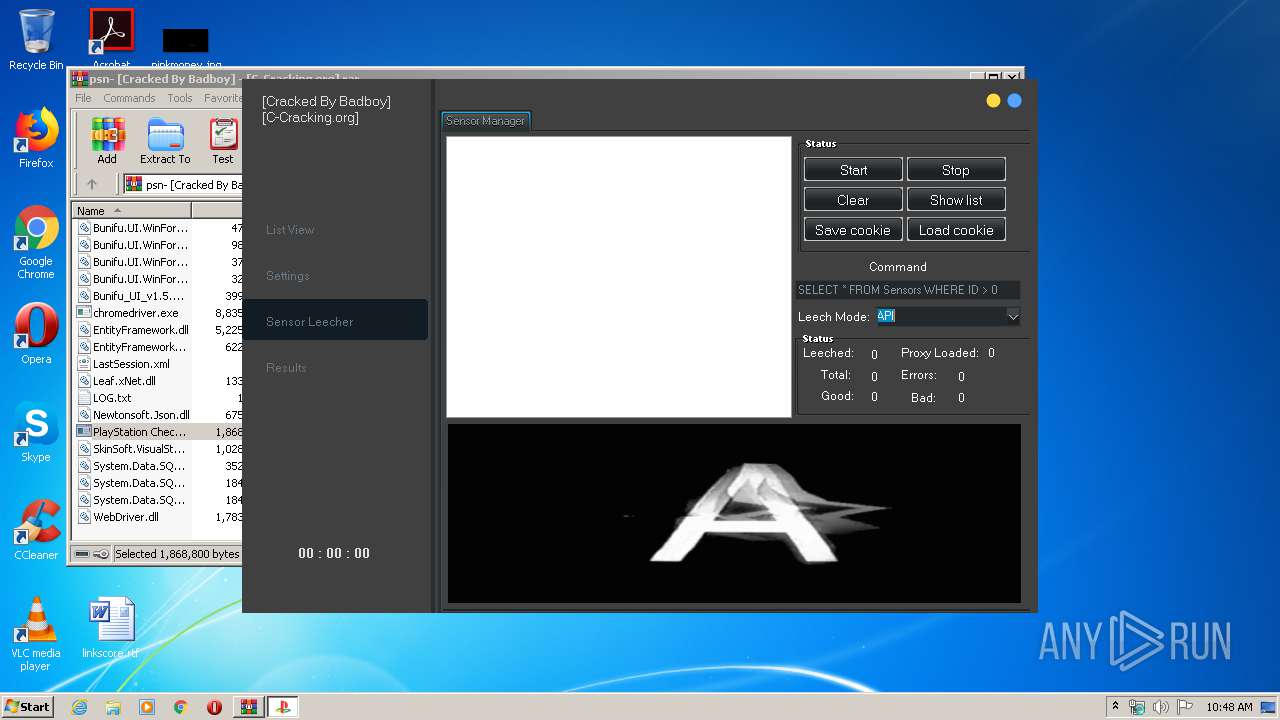Select Newtonsoft.Json.dll in WinRAR list

tap(141, 415)
